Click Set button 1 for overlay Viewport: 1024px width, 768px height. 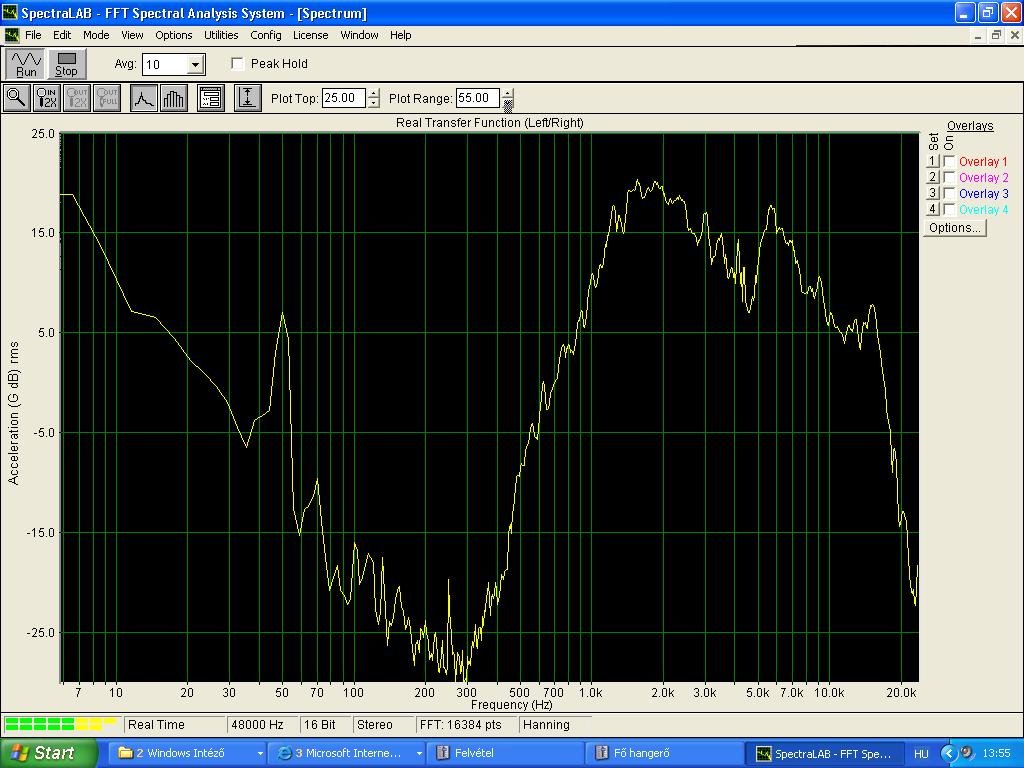coord(933,161)
